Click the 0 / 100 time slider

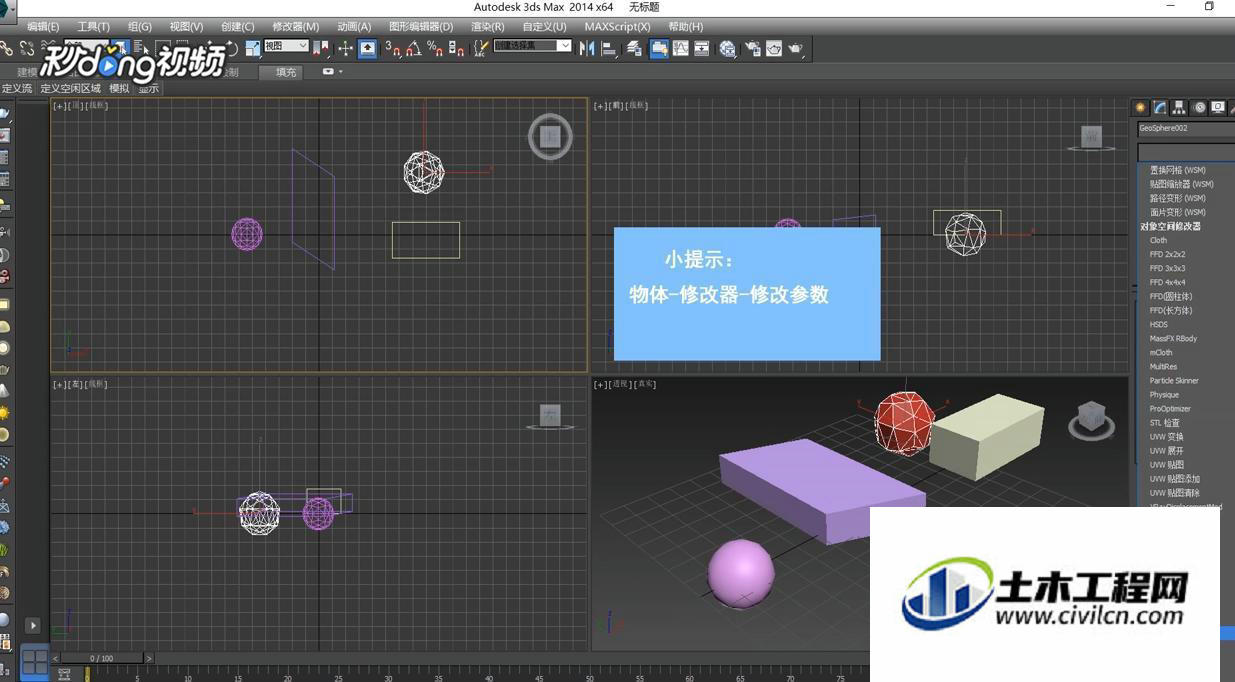(102, 658)
